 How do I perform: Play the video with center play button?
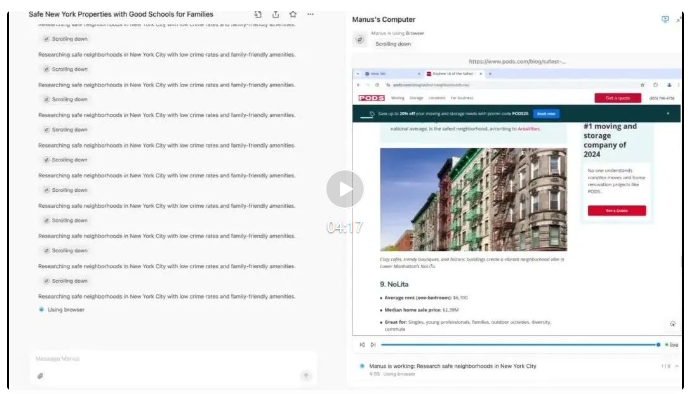click(345, 189)
